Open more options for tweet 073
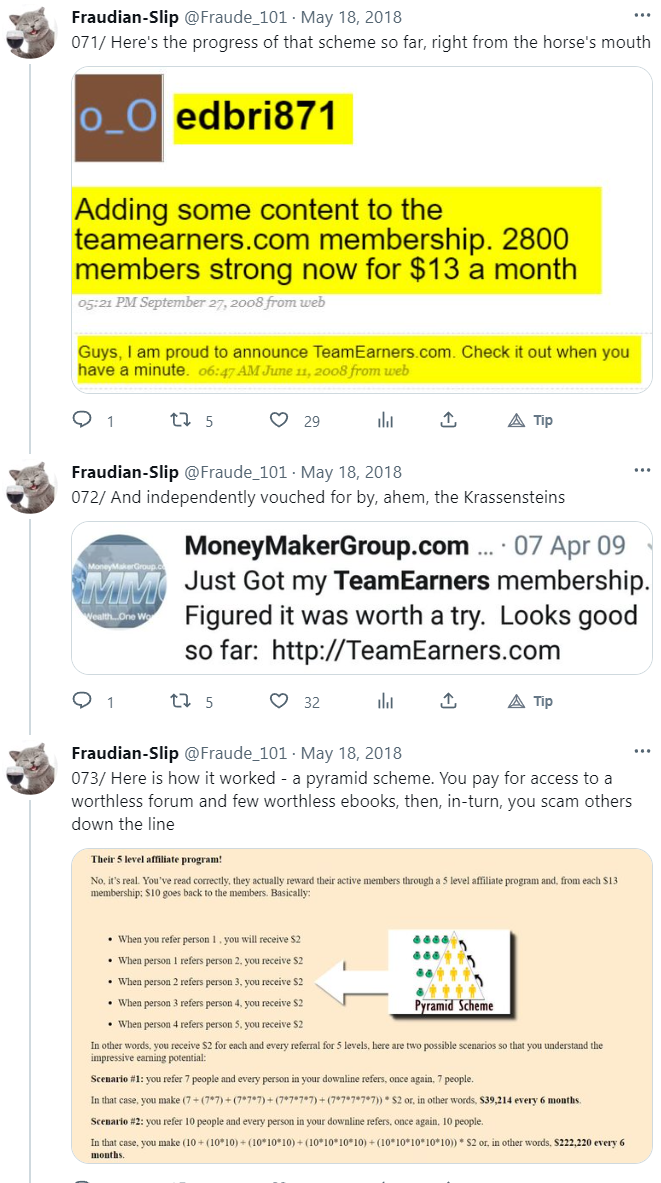 (x=641, y=753)
